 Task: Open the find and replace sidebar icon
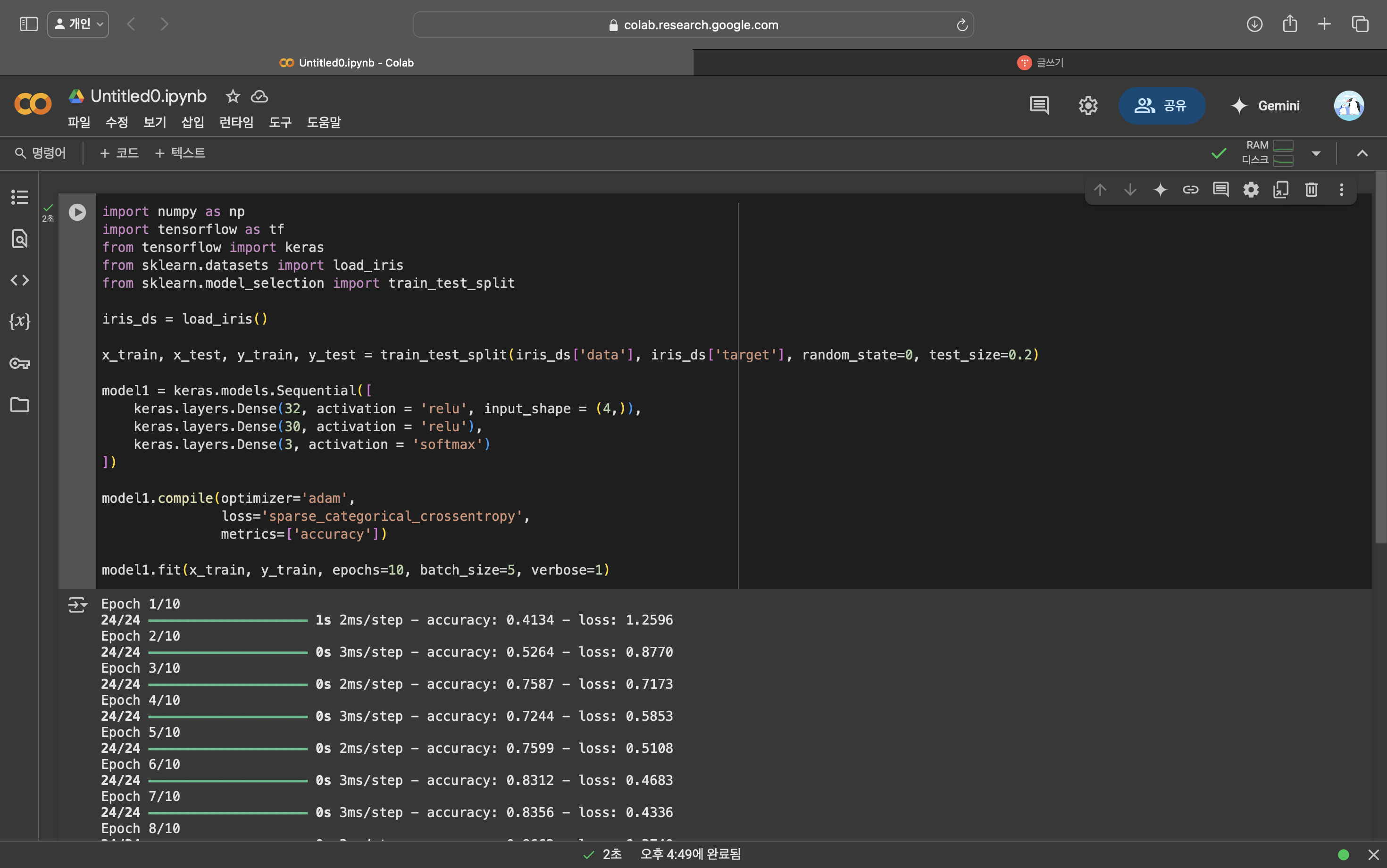pos(19,238)
